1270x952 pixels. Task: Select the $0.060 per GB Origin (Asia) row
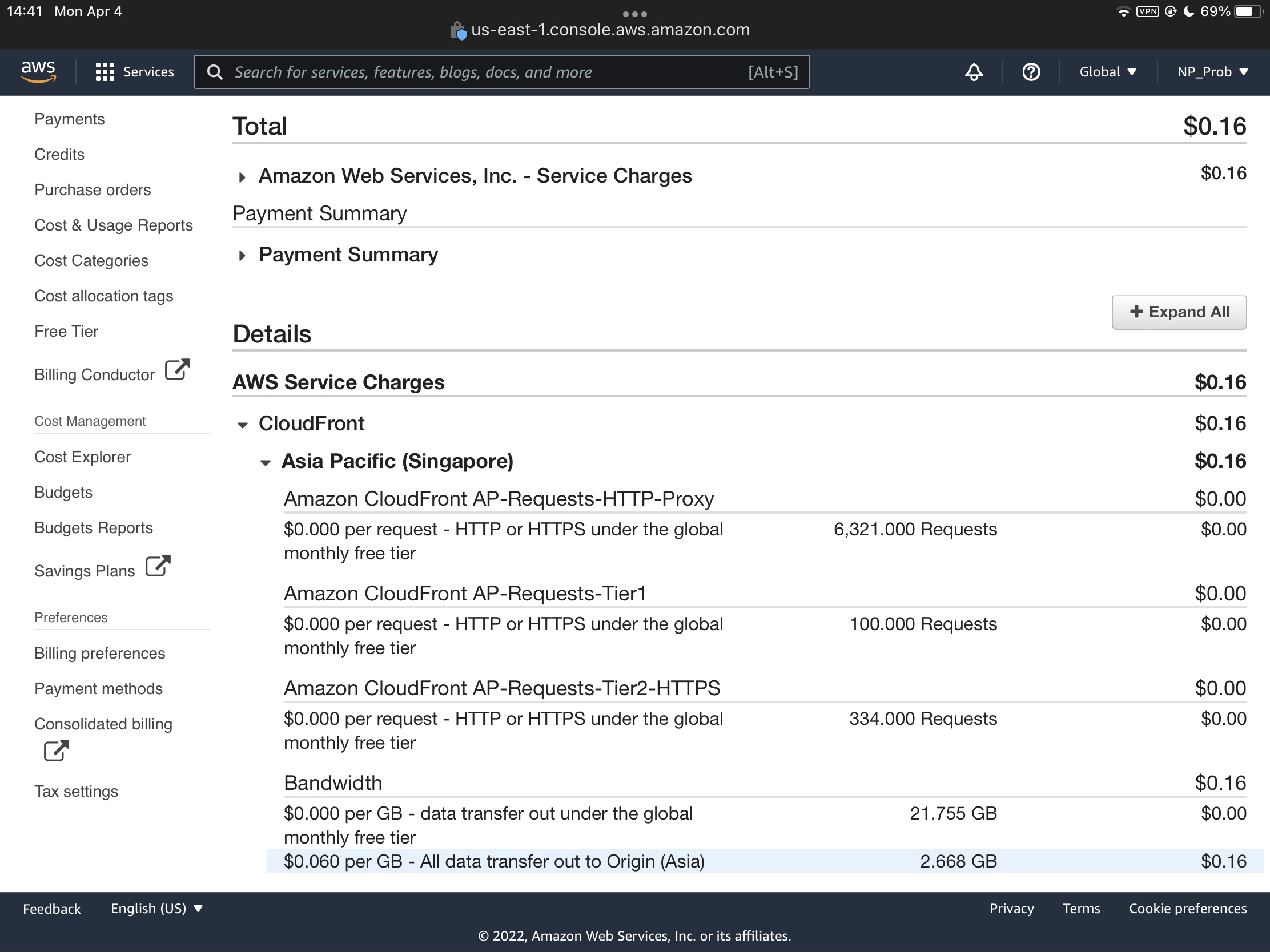765,861
